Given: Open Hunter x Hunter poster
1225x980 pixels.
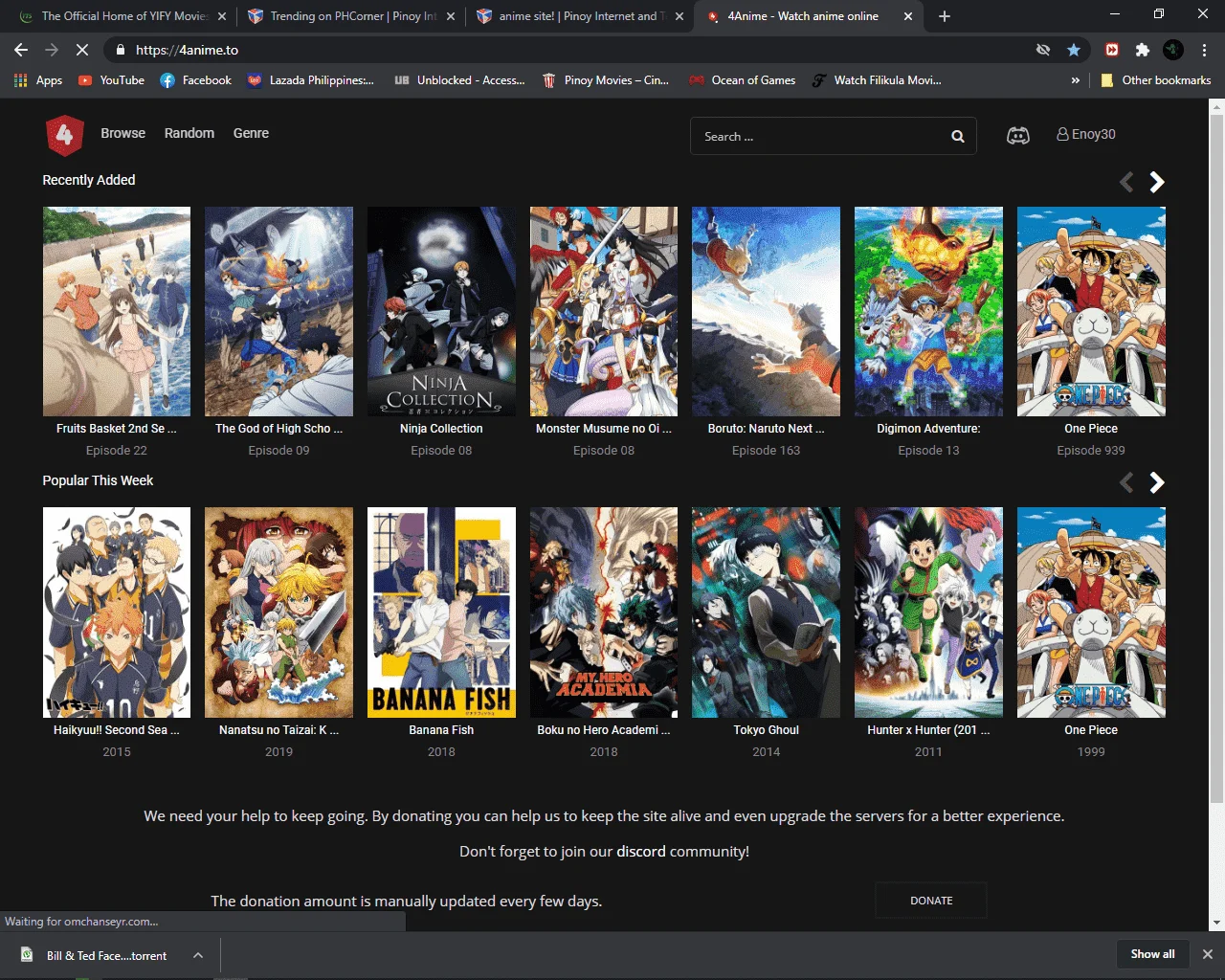Looking at the screenshot, I should coord(928,612).
